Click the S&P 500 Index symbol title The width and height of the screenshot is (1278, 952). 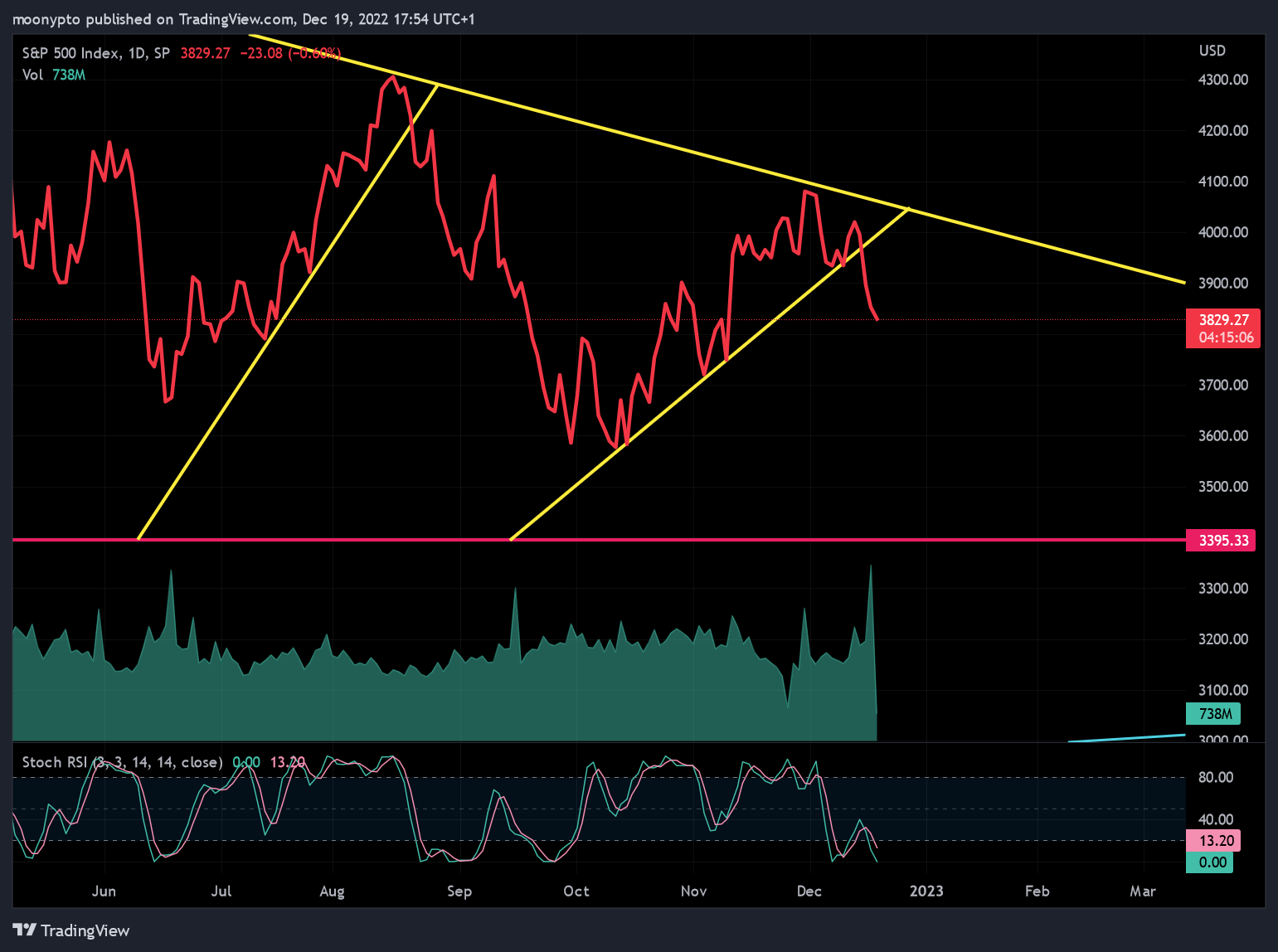tap(70, 53)
